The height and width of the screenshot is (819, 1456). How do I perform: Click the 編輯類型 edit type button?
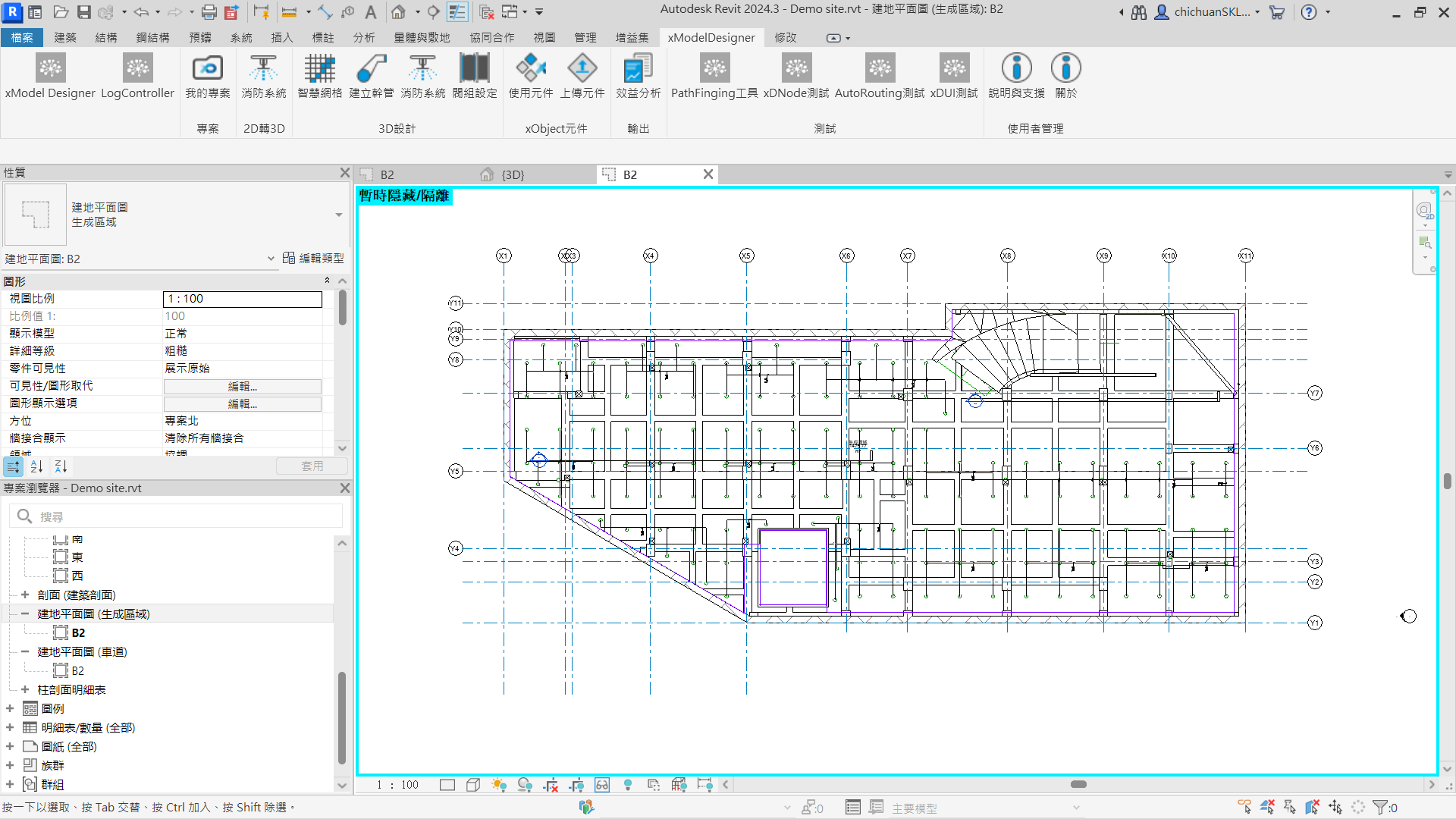tap(313, 259)
